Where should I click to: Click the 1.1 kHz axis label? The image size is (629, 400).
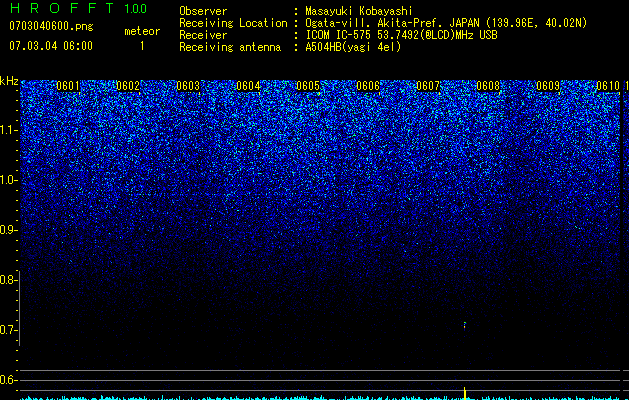tap(8, 130)
